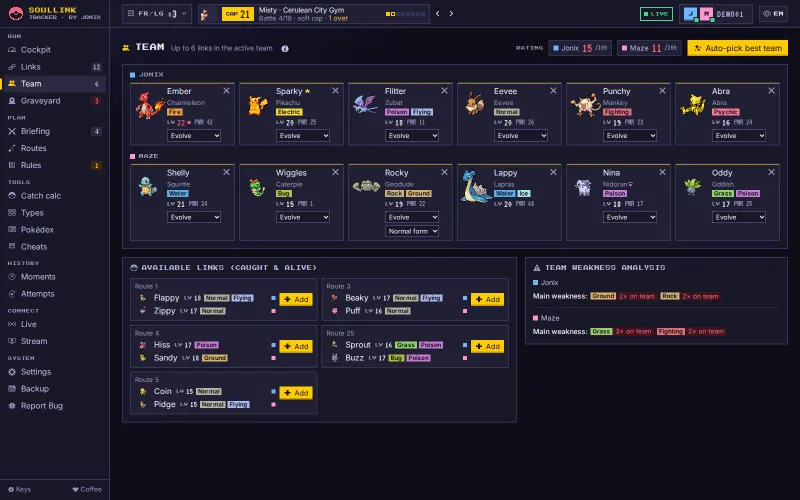Add the Route 3 link Beaky and Puff
The image size is (800, 500).
(x=487, y=299)
